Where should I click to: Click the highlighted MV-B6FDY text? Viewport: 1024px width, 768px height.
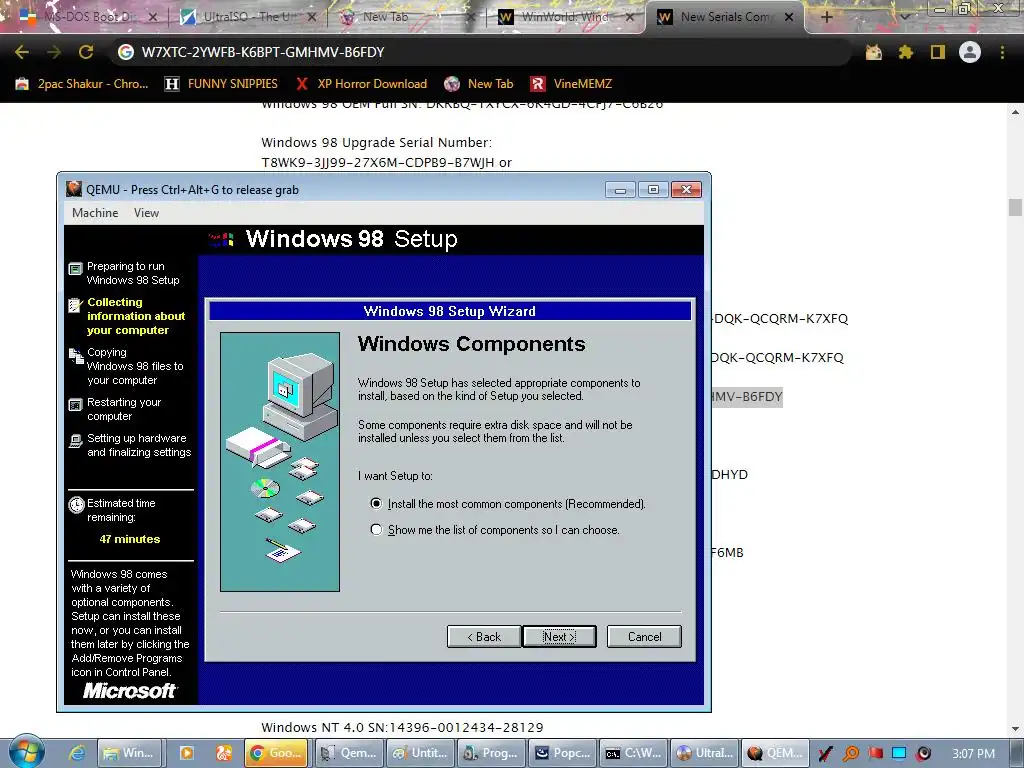746,396
